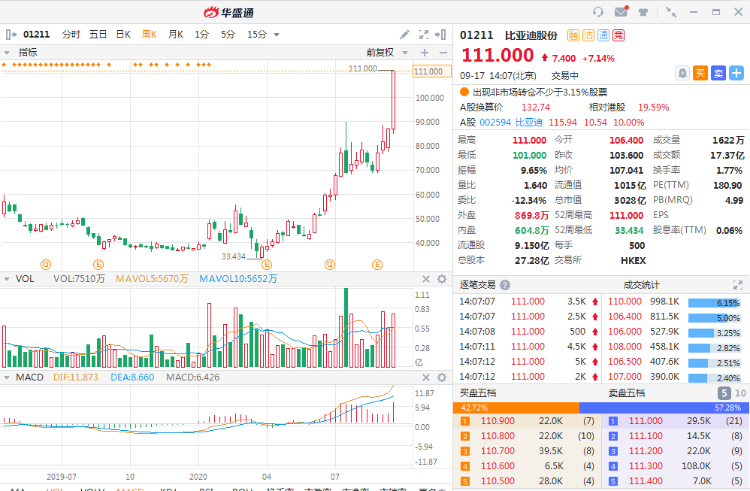Click the blue 卖 sell button
Screen dimensions: 750x491
(x=718, y=73)
